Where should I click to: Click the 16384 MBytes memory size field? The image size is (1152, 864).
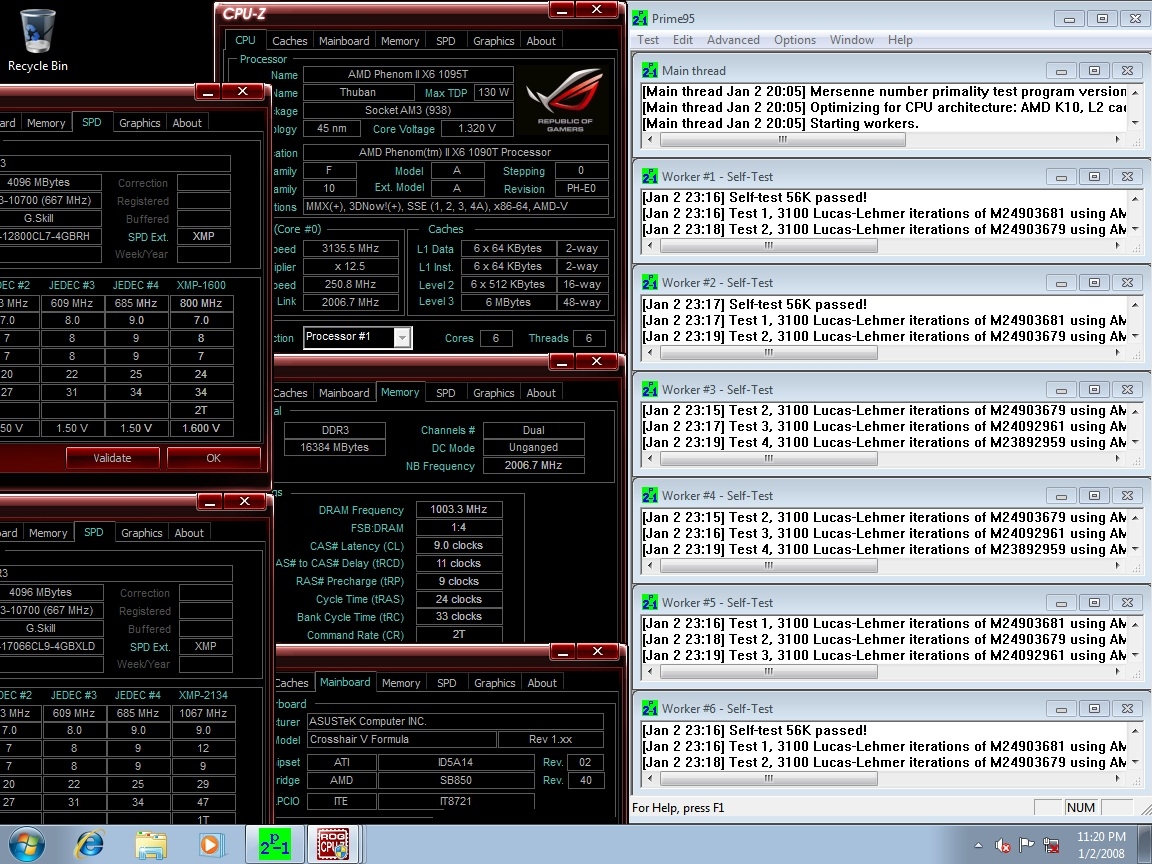pyautogui.click(x=334, y=447)
